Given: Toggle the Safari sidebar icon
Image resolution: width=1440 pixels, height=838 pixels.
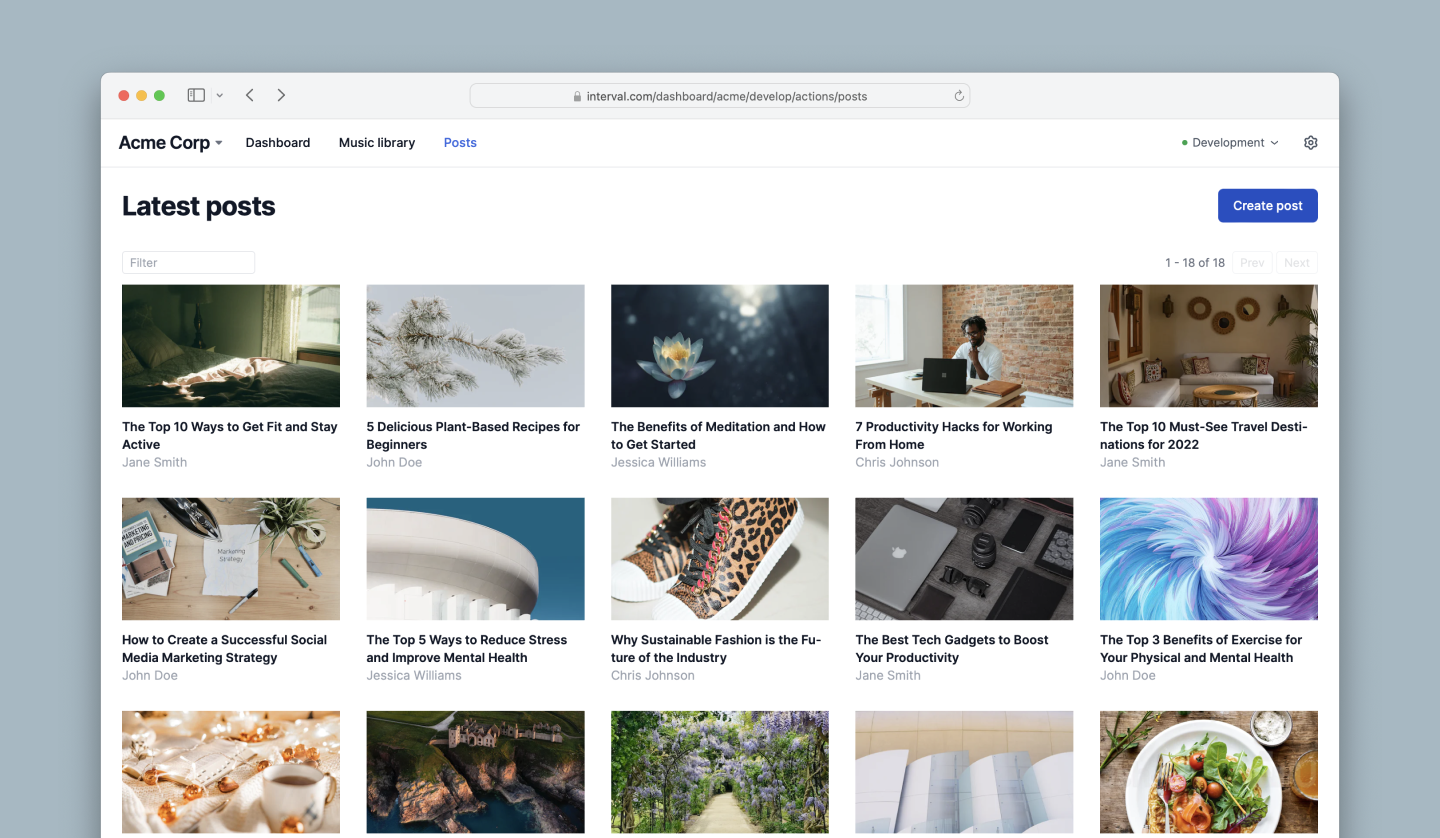Looking at the screenshot, I should 195,94.
